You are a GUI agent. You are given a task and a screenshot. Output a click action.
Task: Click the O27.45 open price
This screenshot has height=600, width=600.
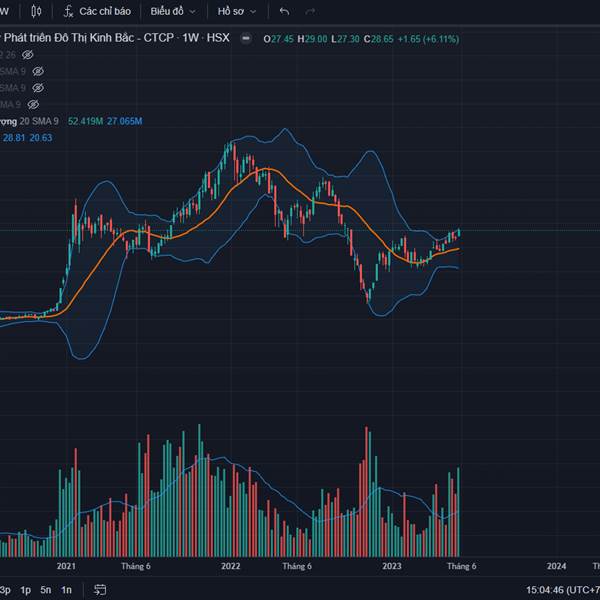point(279,39)
